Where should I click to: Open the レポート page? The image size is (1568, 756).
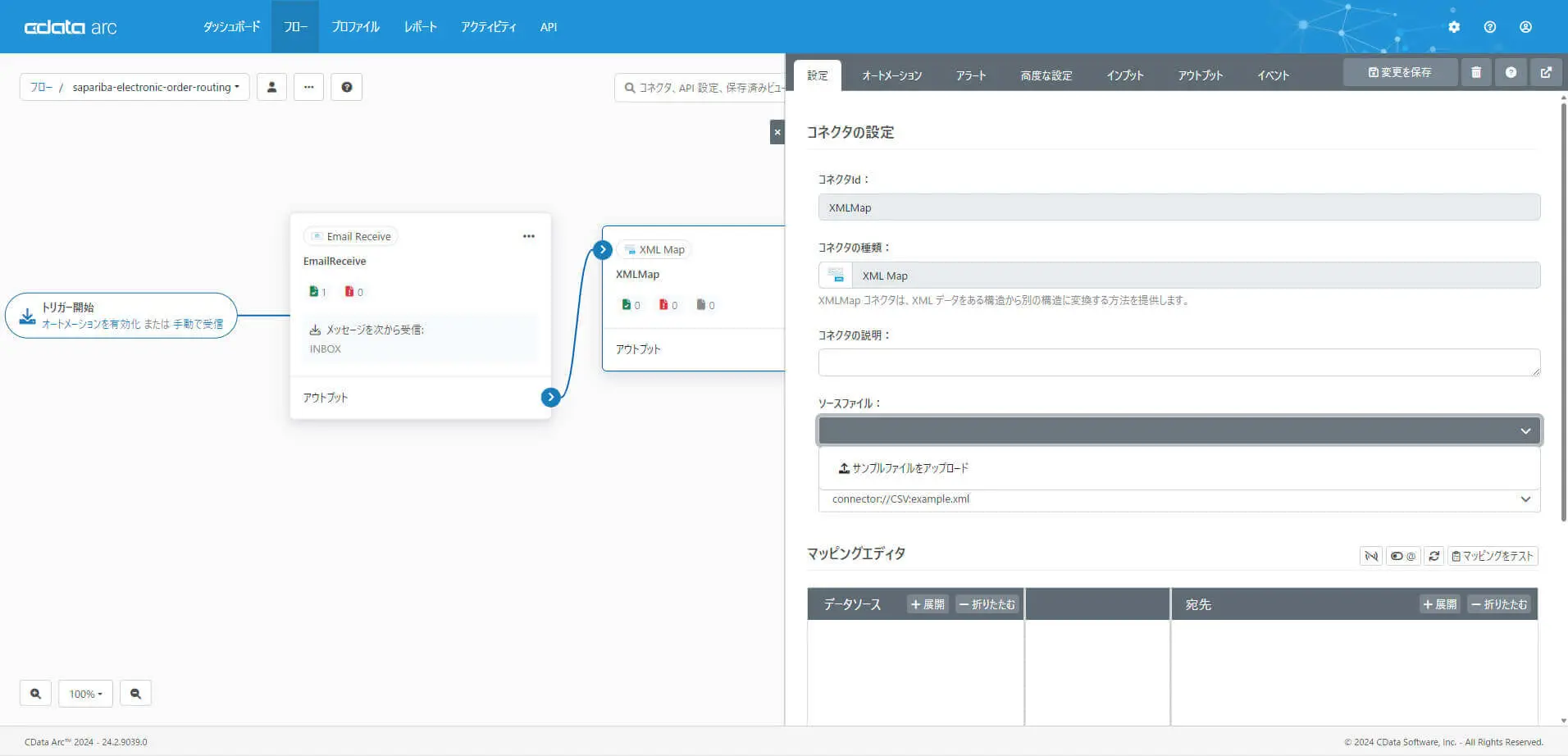click(420, 27)
